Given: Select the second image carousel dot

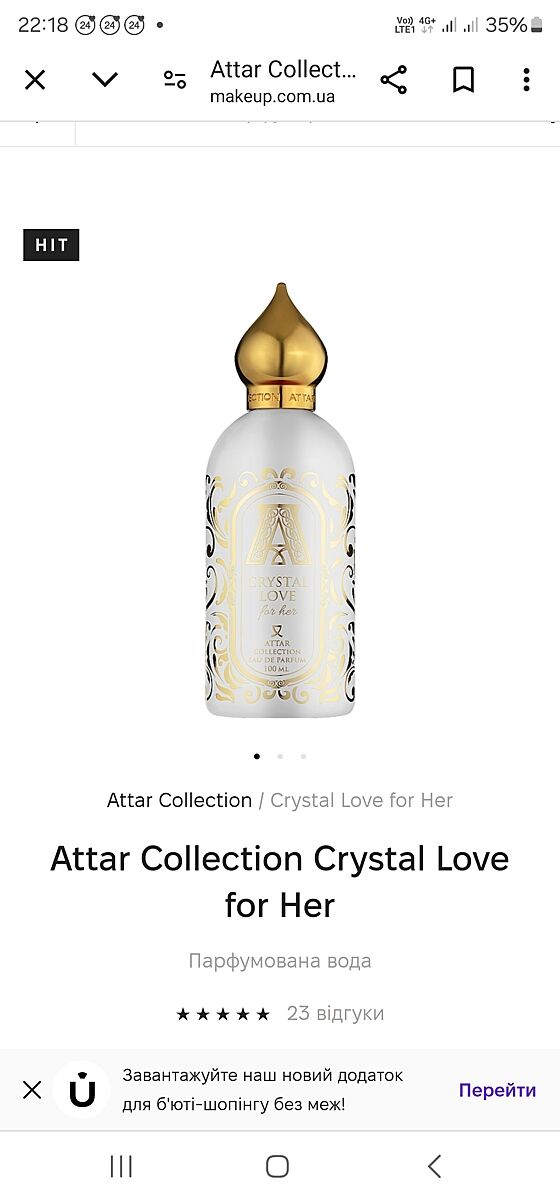Looking at the screenshot, I should point(280,756).
